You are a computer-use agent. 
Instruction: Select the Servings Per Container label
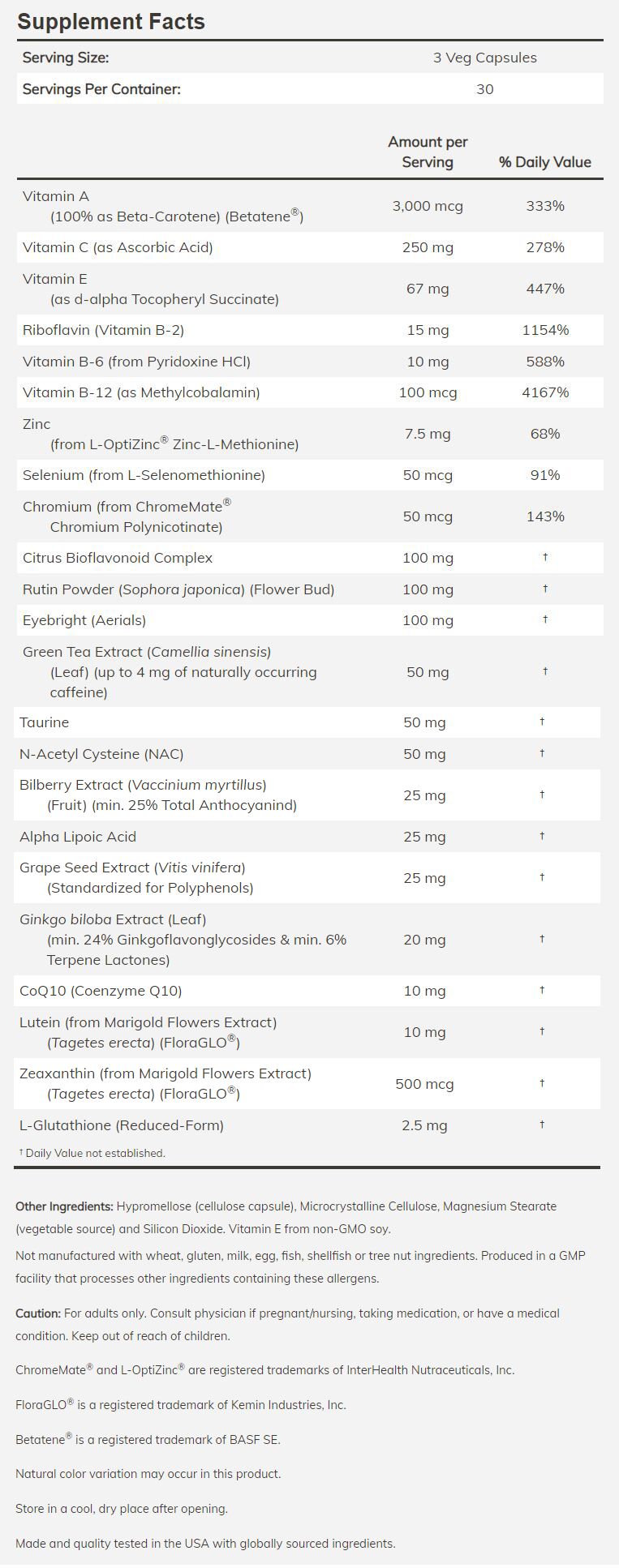pos(101,89)
